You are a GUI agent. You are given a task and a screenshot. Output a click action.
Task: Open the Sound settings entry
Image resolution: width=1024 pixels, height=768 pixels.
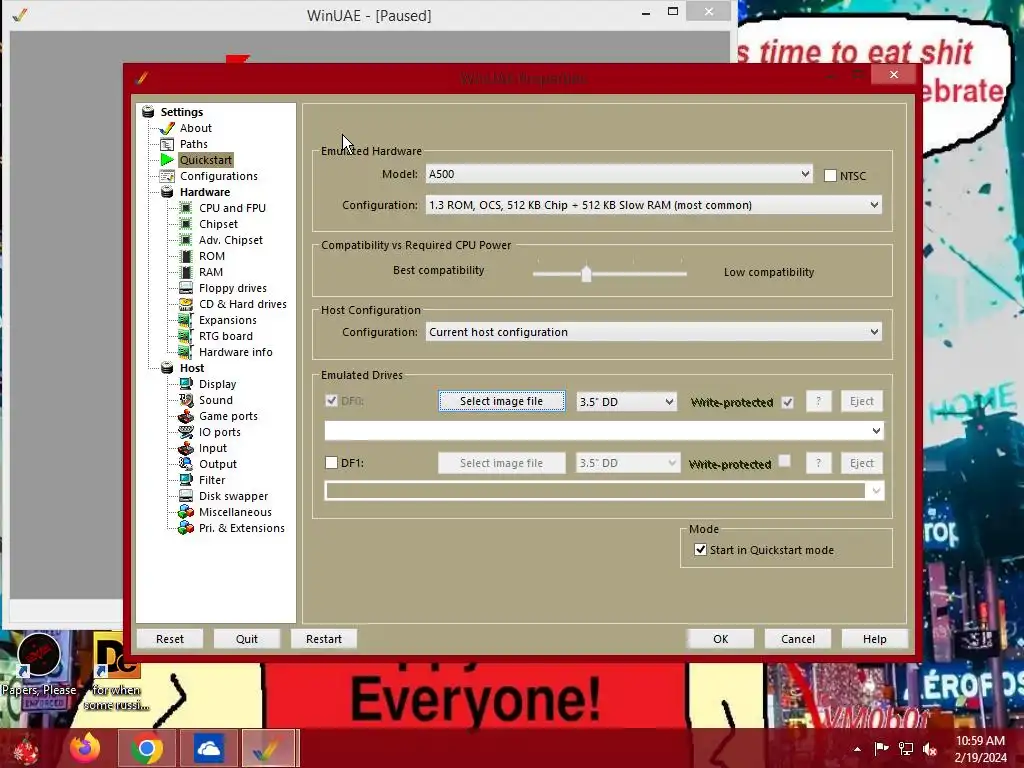[x=216, y=400]
